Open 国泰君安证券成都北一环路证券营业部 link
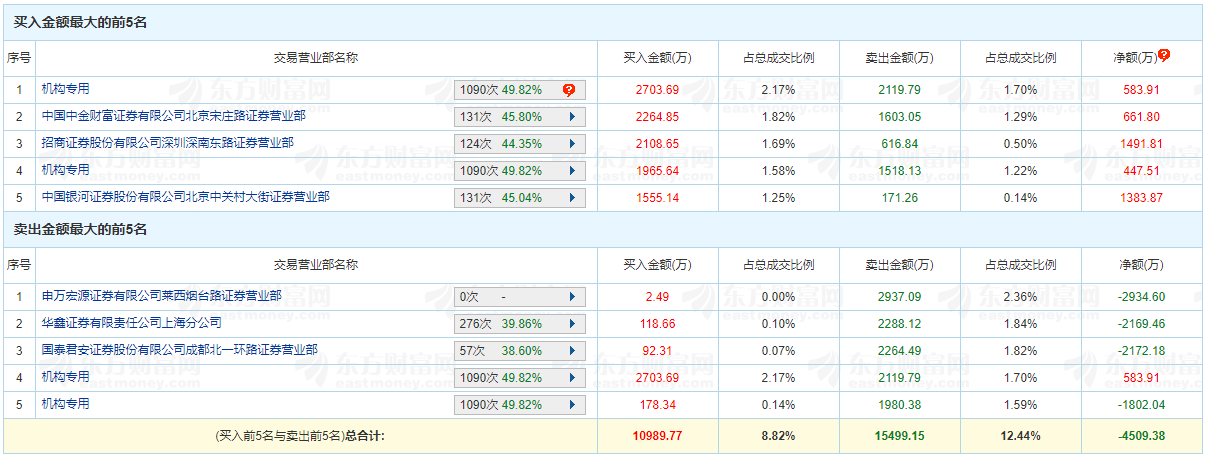This screenshot has height=459, width=1206. click(x=179, y=350)
